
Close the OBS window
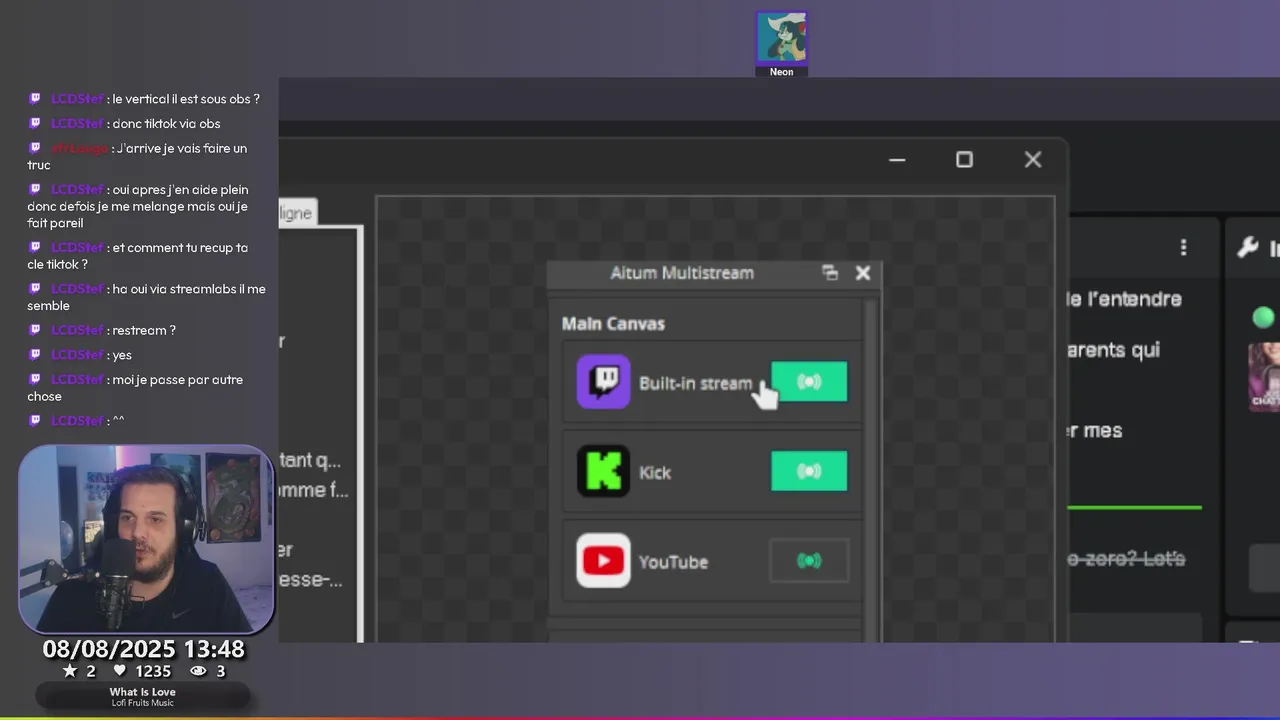1033,160
